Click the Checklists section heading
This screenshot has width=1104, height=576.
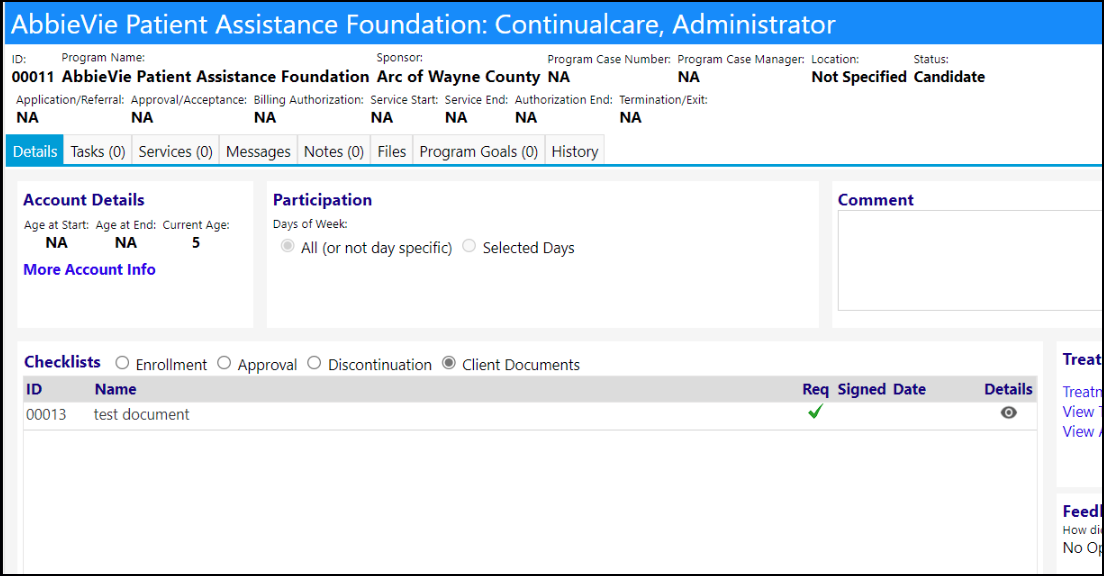coord(62,362)
